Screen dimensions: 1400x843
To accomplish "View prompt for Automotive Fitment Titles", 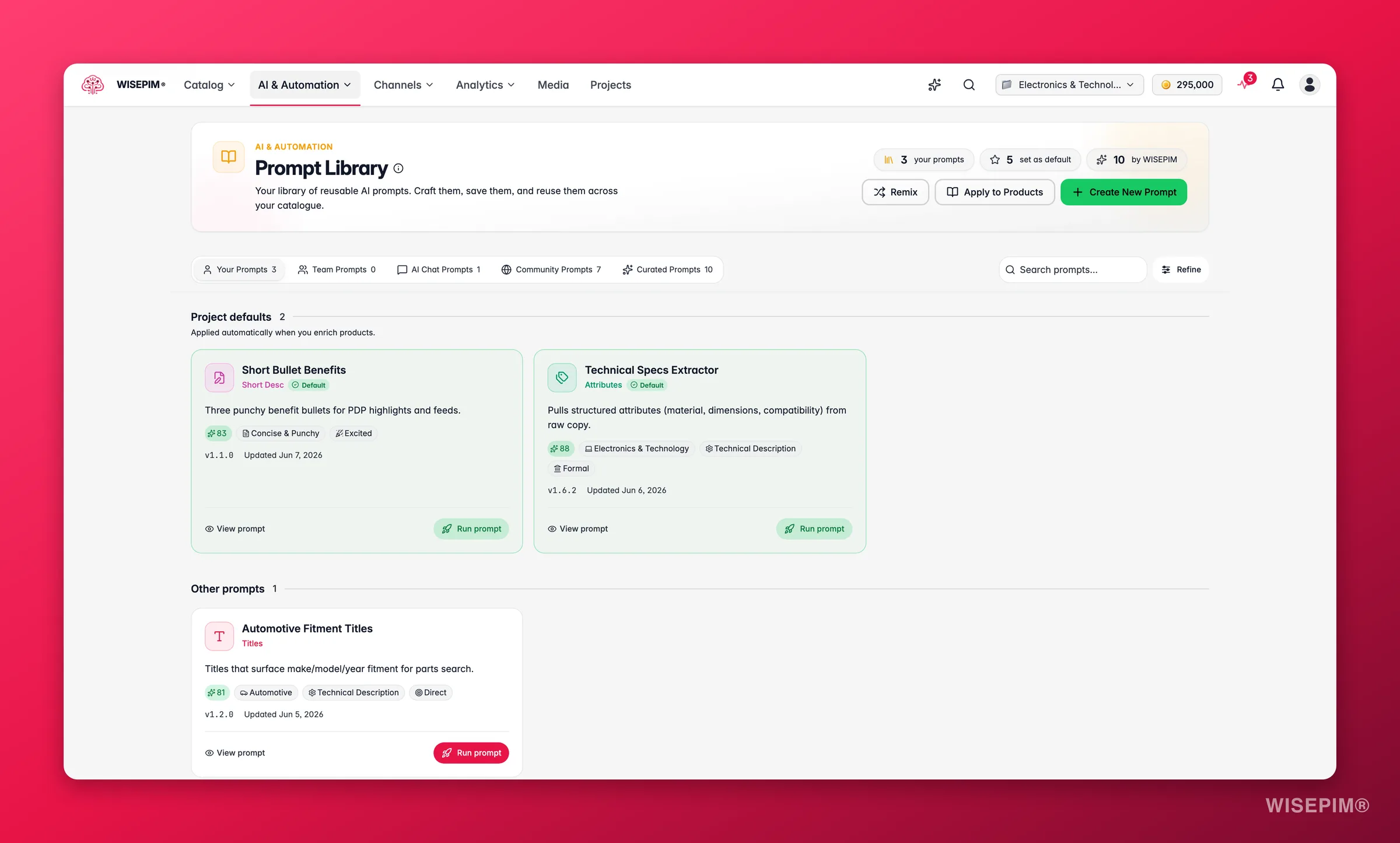I will [x=235, y=753].
